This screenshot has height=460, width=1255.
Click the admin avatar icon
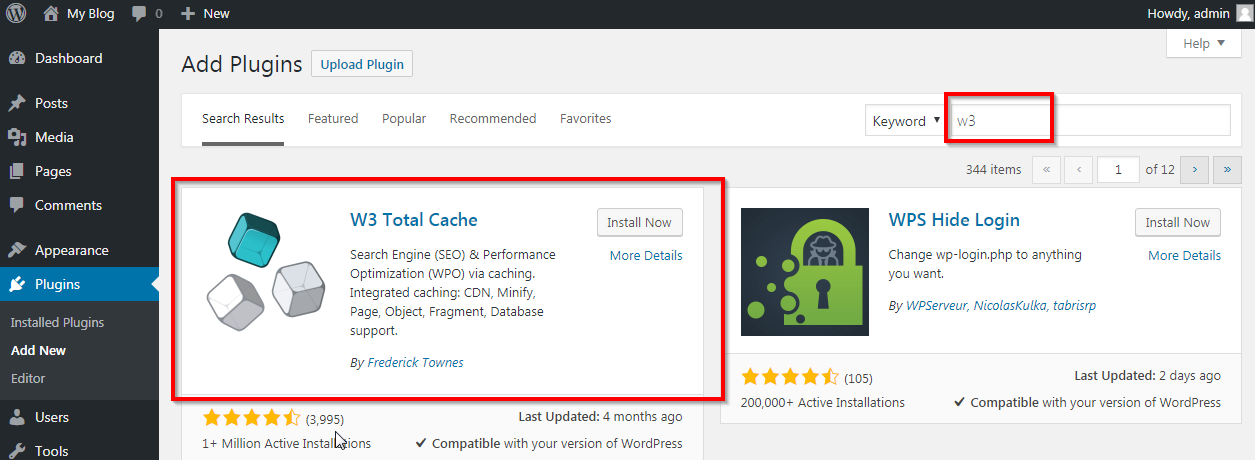(1243, 13)
